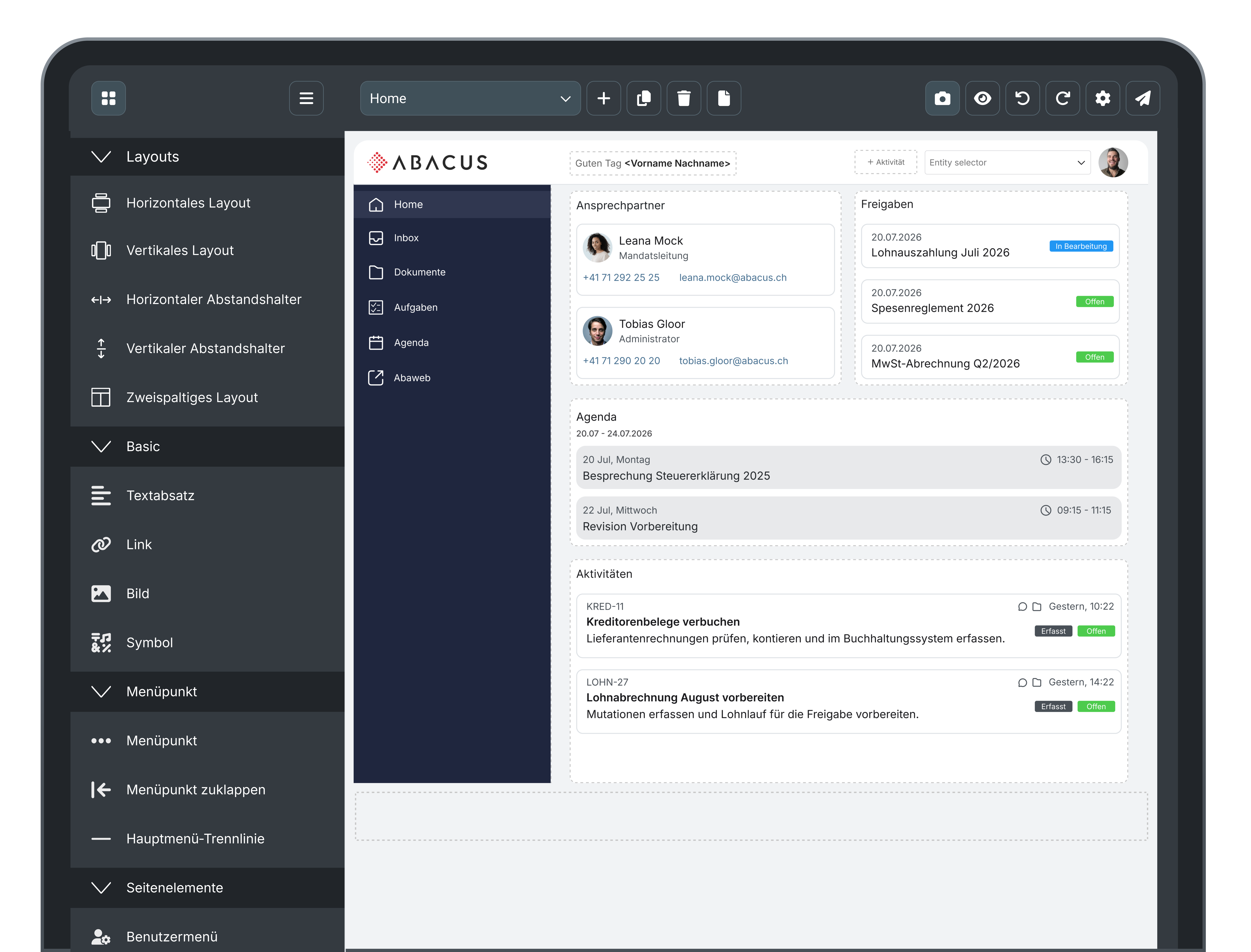Collapse the Basic section
The height and width of the screenshot is (952, 1251).
click(208, 447)
